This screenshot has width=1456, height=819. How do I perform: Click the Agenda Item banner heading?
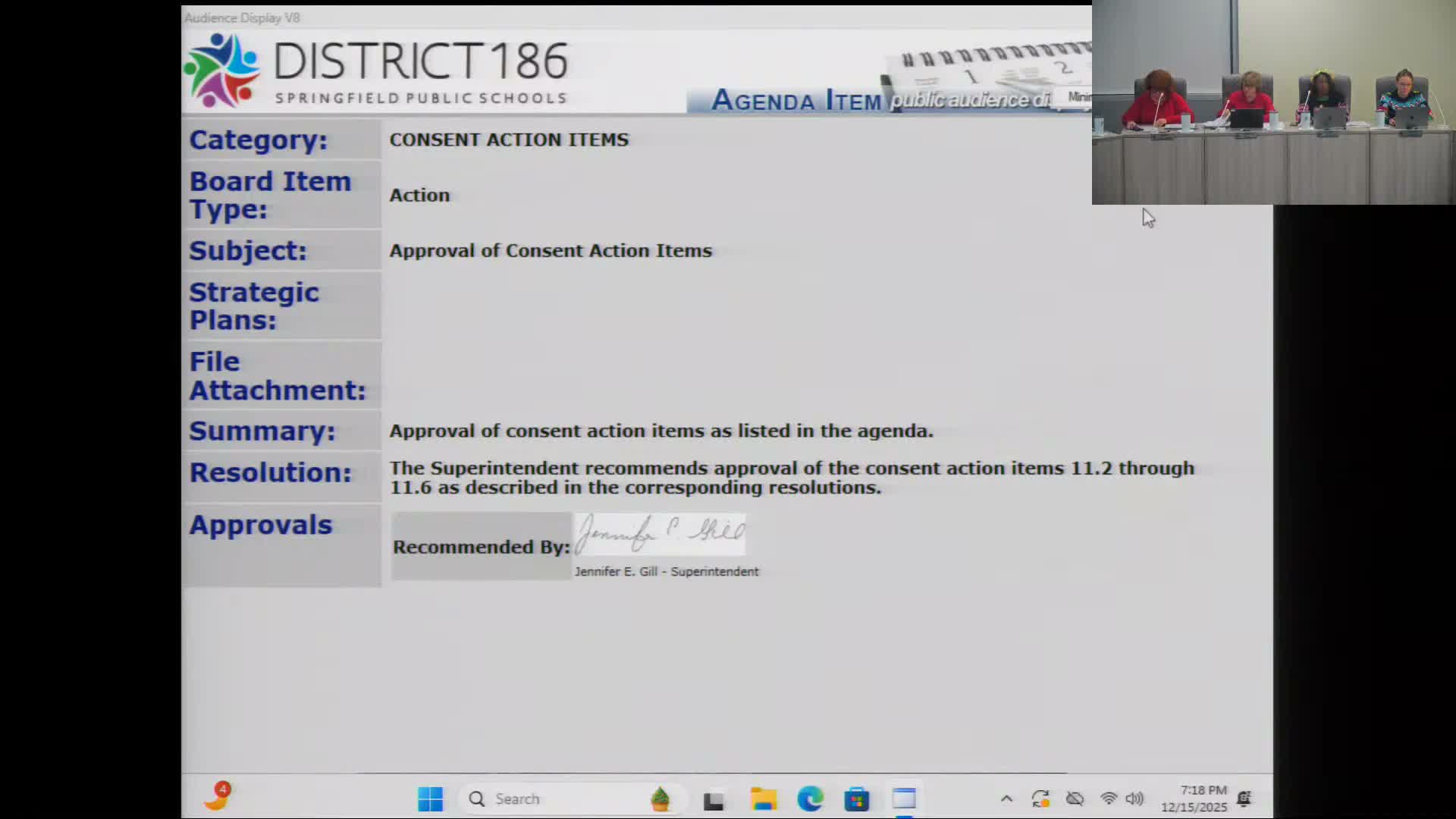point(796,100)
